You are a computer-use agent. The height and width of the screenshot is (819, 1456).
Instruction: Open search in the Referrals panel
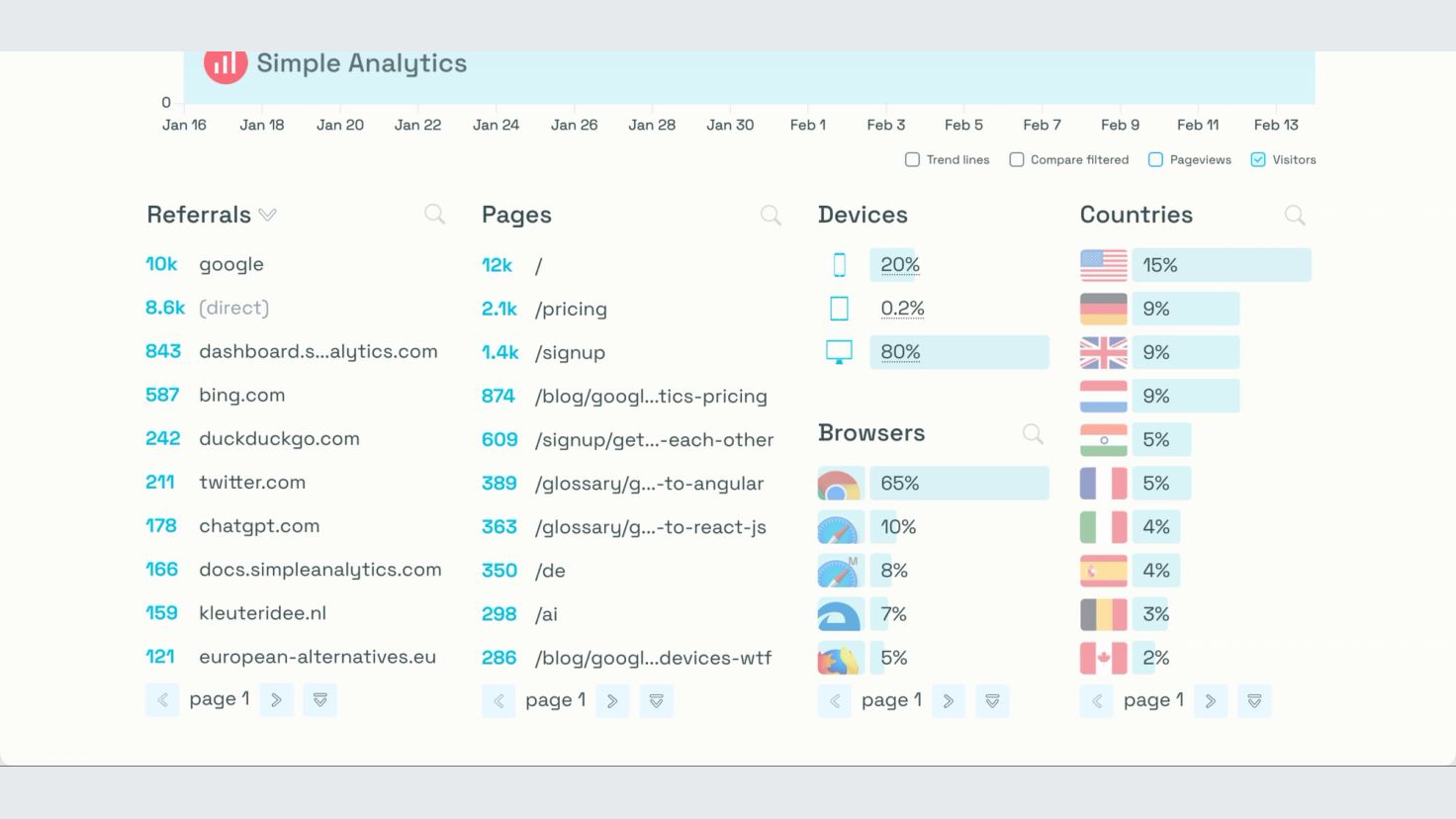point(434,215)
